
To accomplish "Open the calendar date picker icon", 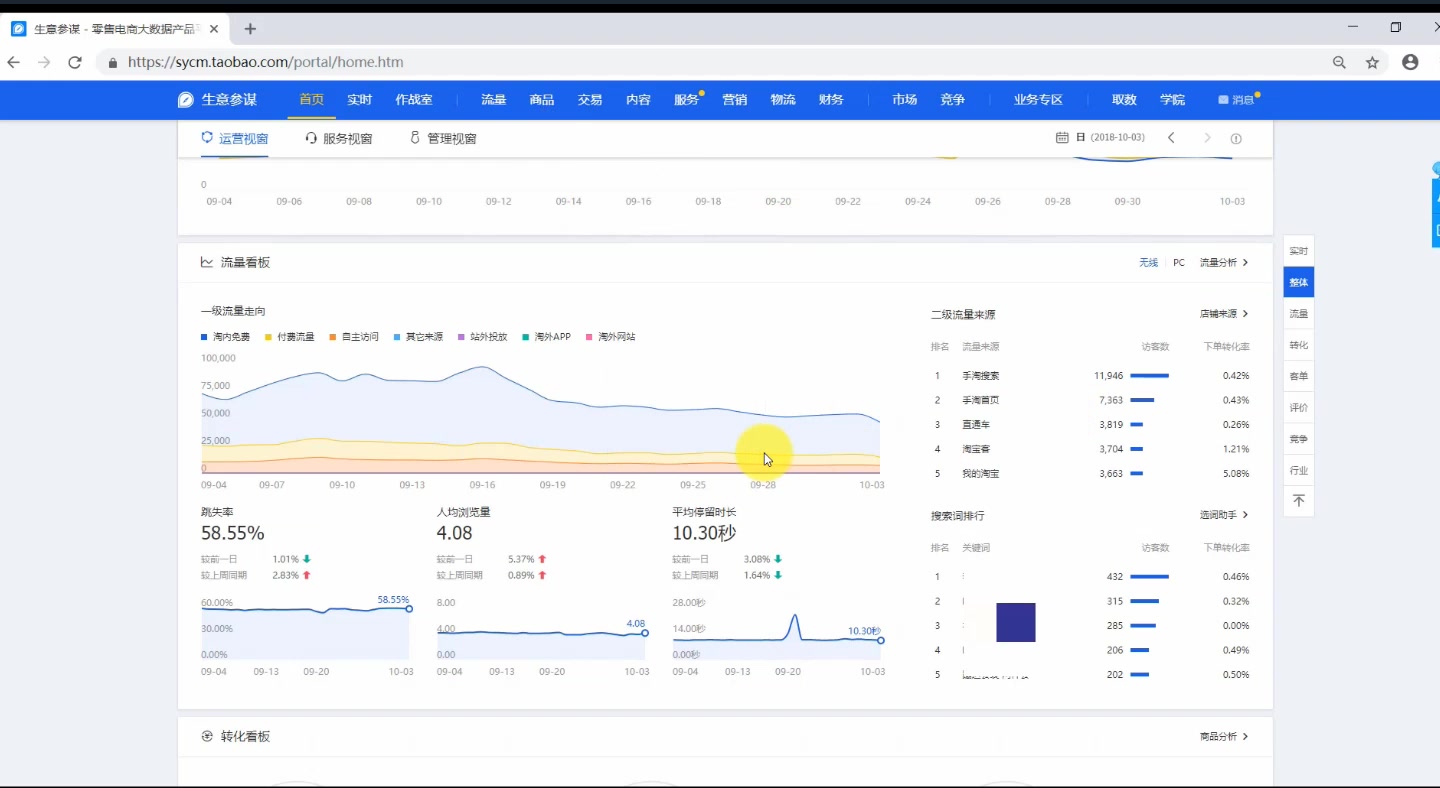I will (1062, 137).
